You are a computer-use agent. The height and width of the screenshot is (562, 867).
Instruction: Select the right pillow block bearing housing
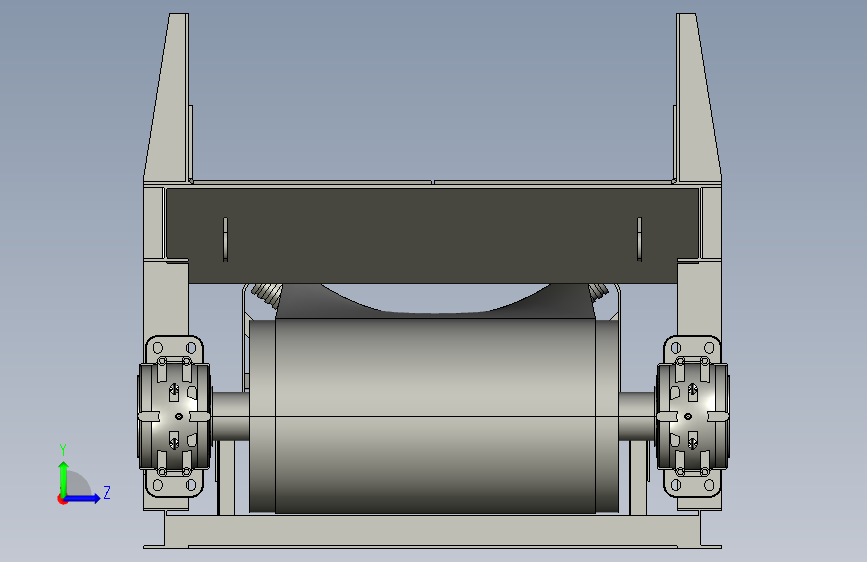[692, 416]
